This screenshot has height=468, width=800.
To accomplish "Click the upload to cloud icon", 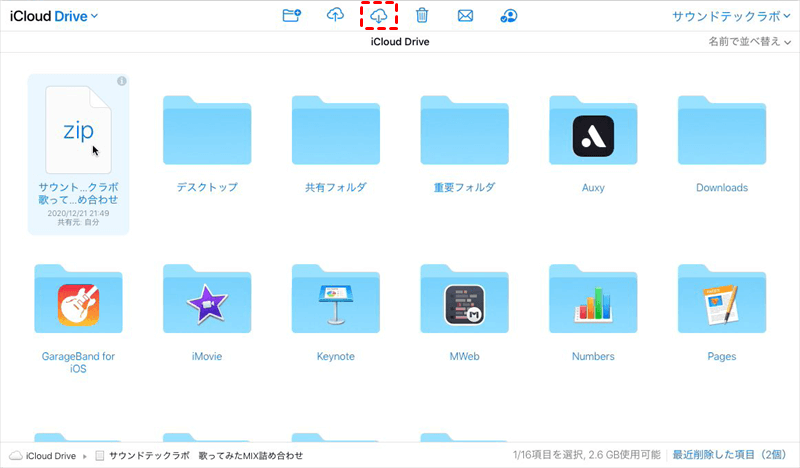I will [335, 16].
